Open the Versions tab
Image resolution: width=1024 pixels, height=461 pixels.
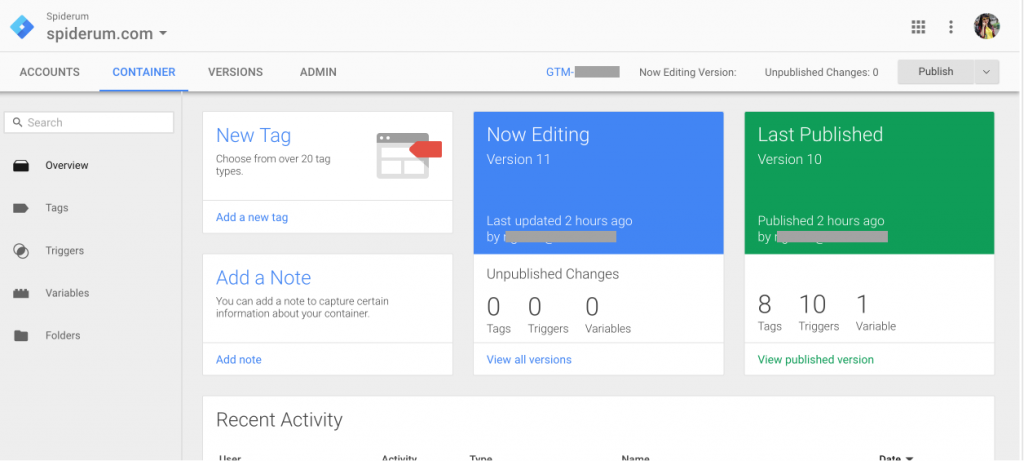235,72
